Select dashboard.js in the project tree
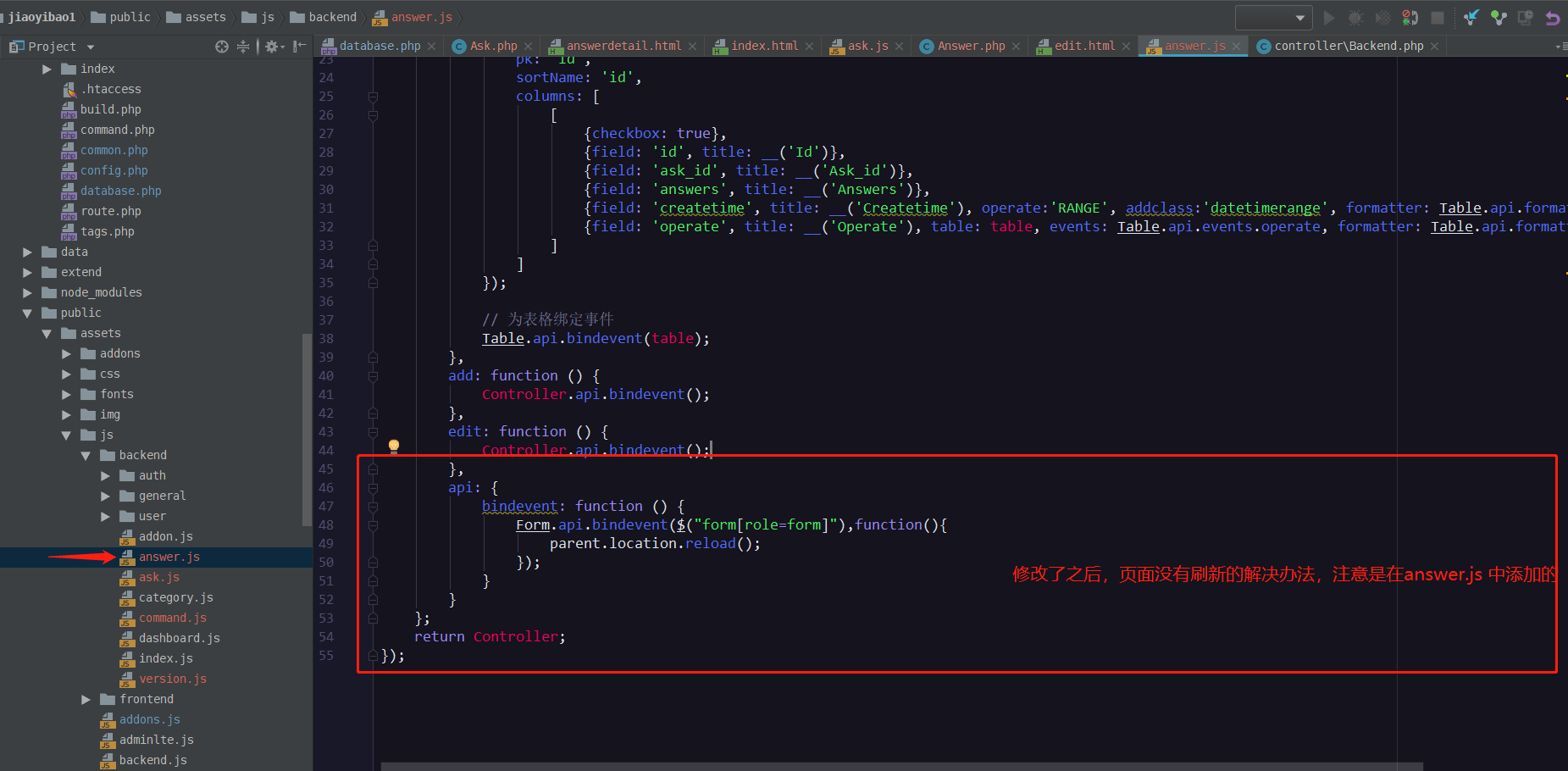 click(x=179, y=638)
